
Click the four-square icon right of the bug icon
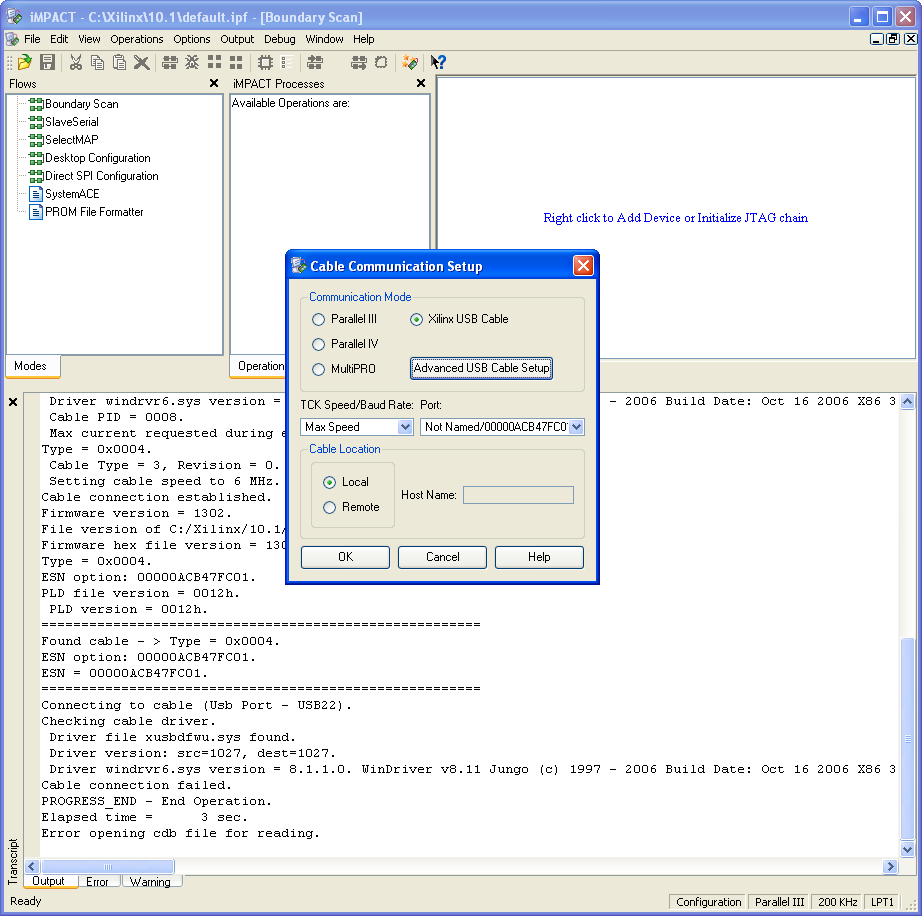(215, 62)
